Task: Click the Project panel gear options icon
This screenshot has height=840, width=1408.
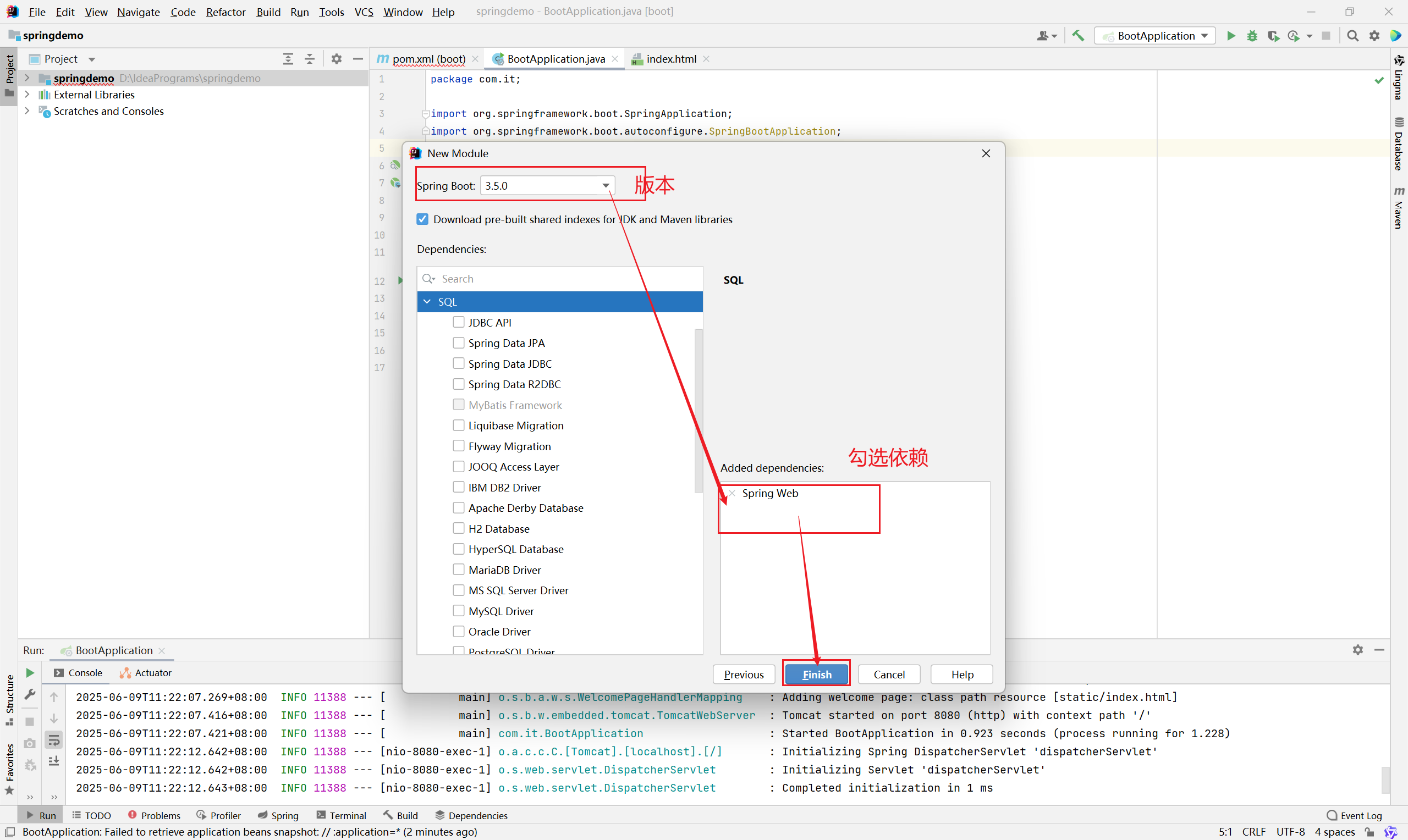Action: (336, 59)
